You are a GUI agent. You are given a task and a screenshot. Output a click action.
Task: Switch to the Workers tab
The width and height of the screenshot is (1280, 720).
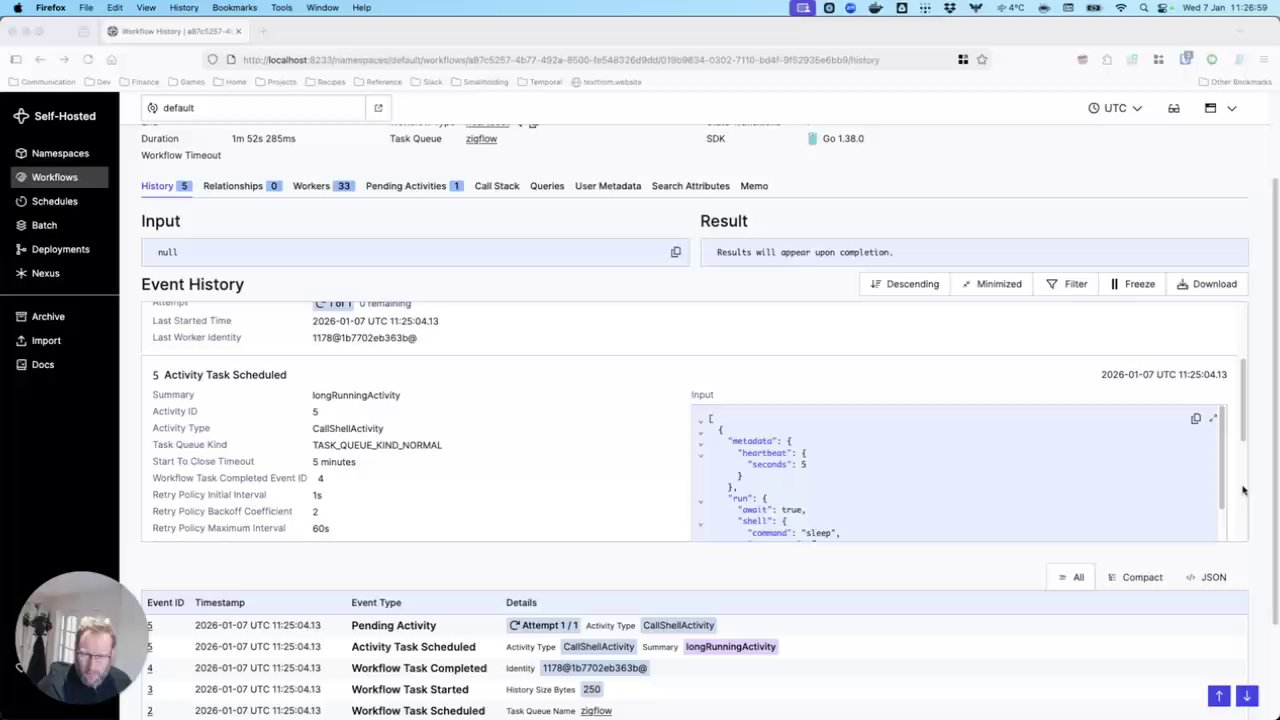(x=323, y=186)
